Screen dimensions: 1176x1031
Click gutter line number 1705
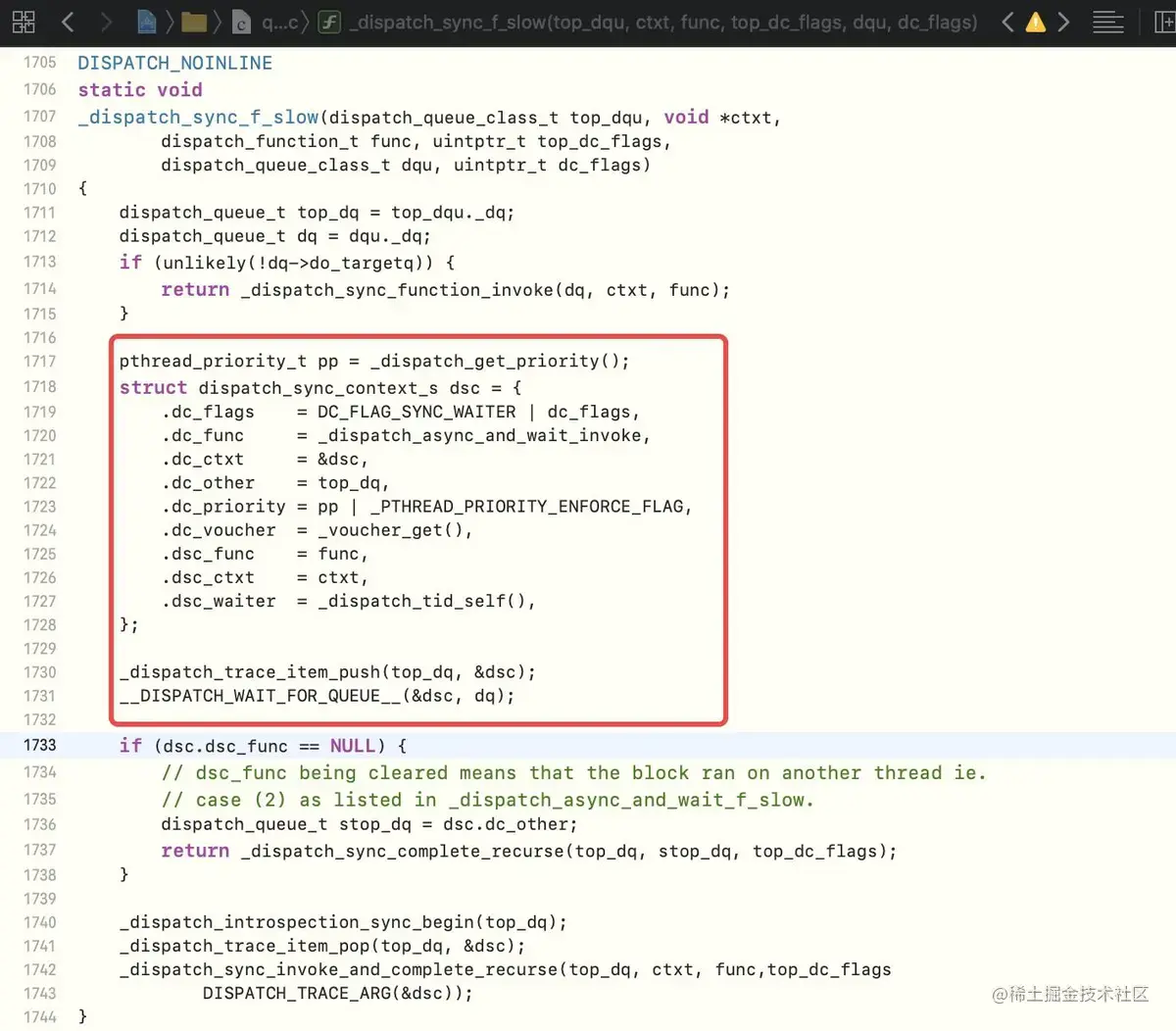[40, 63]
